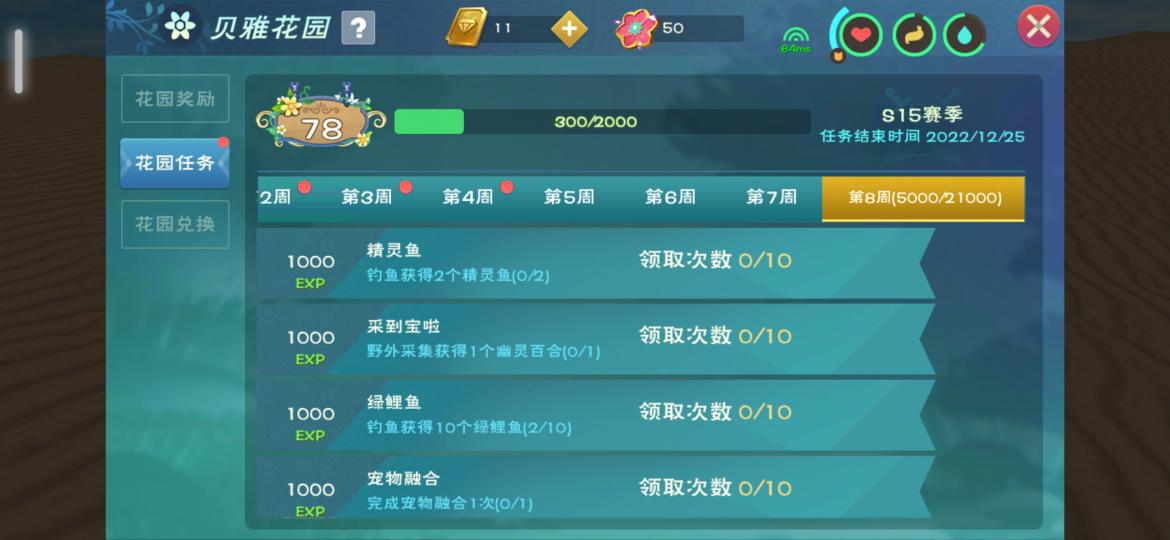1170x540 pixels.
Task: Click the red heart health icon
Action: pos(861,34)
